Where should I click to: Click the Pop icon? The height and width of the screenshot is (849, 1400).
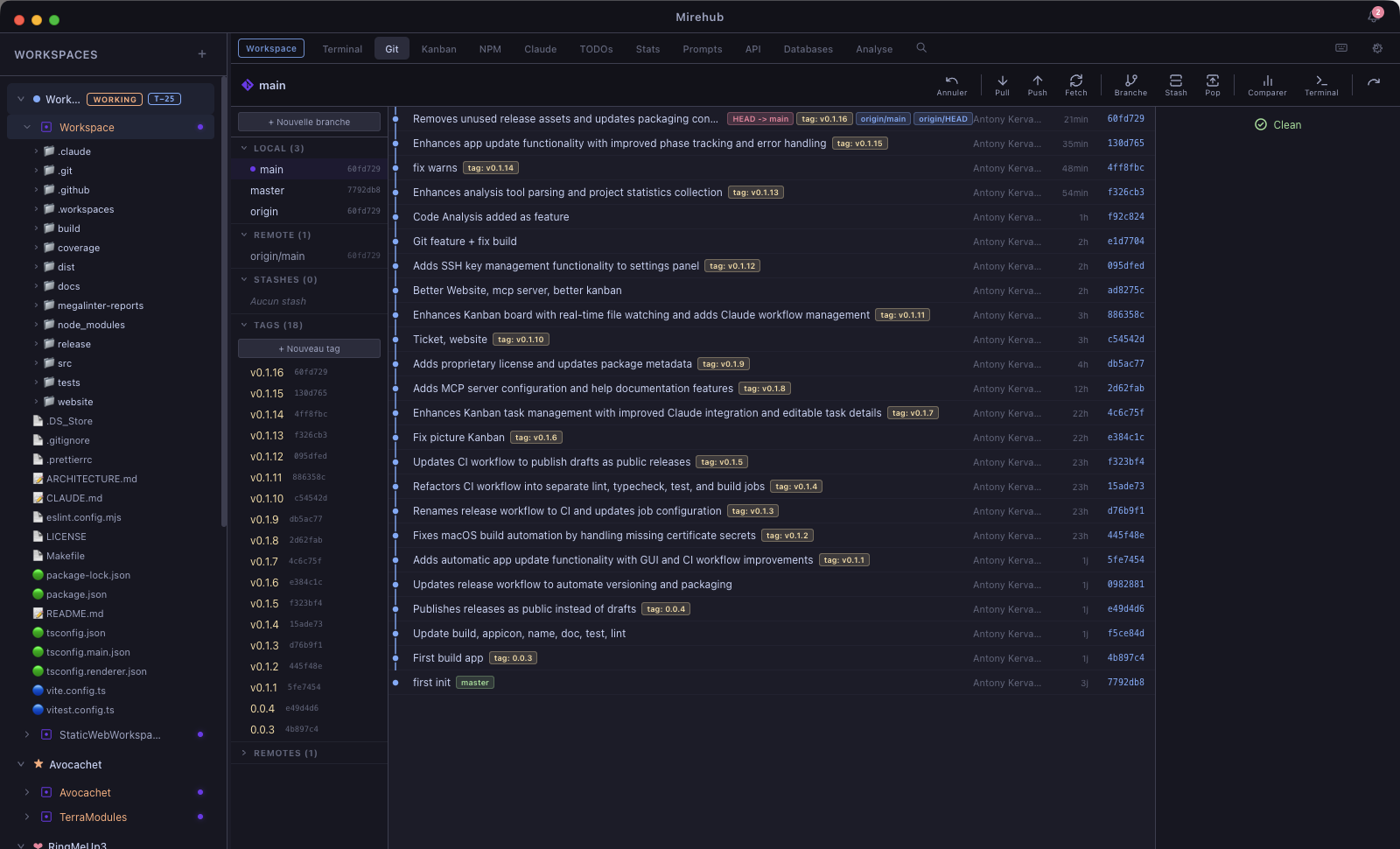[1212, 84]
